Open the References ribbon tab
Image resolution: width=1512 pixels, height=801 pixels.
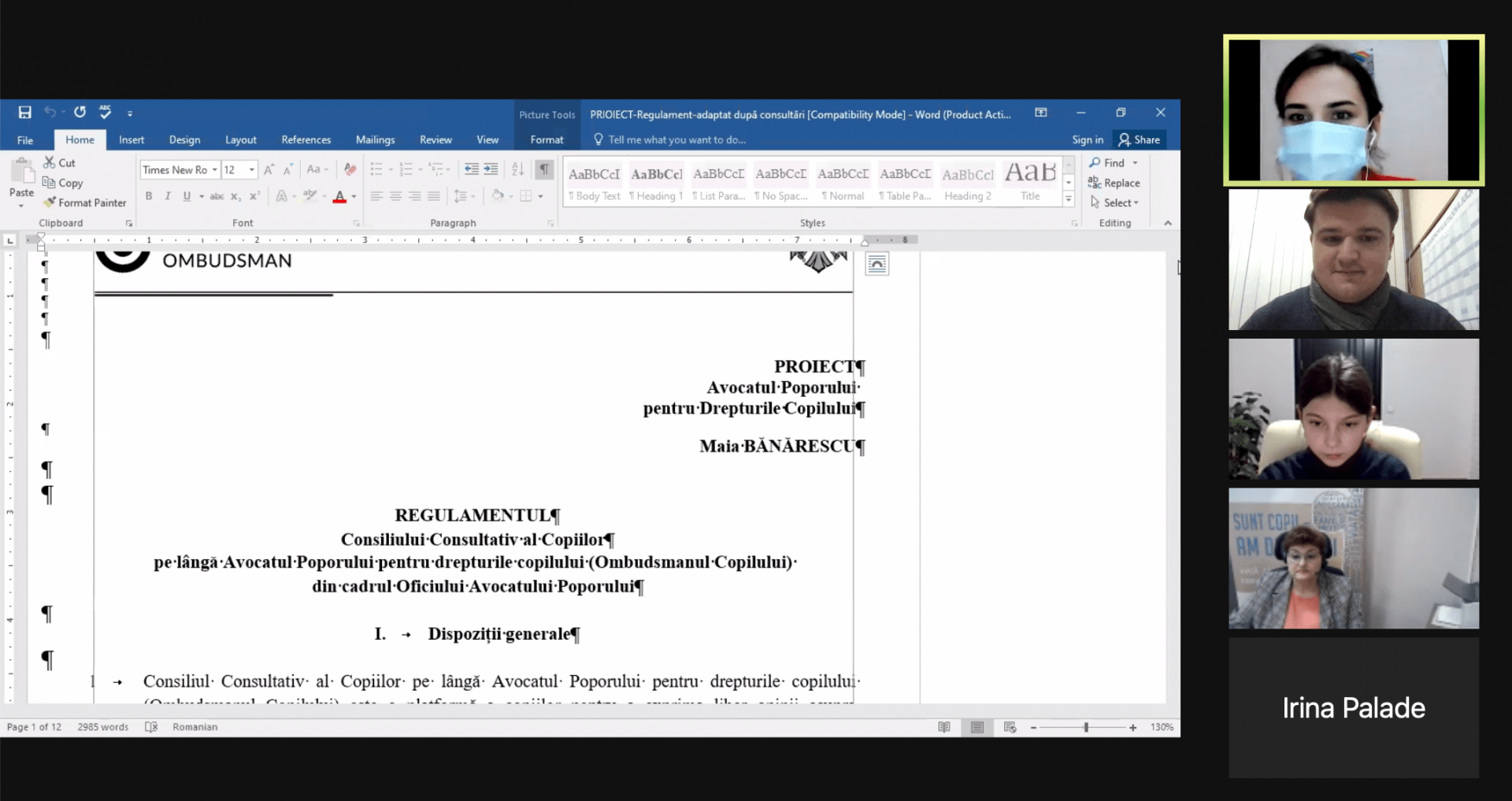(306, 139)
